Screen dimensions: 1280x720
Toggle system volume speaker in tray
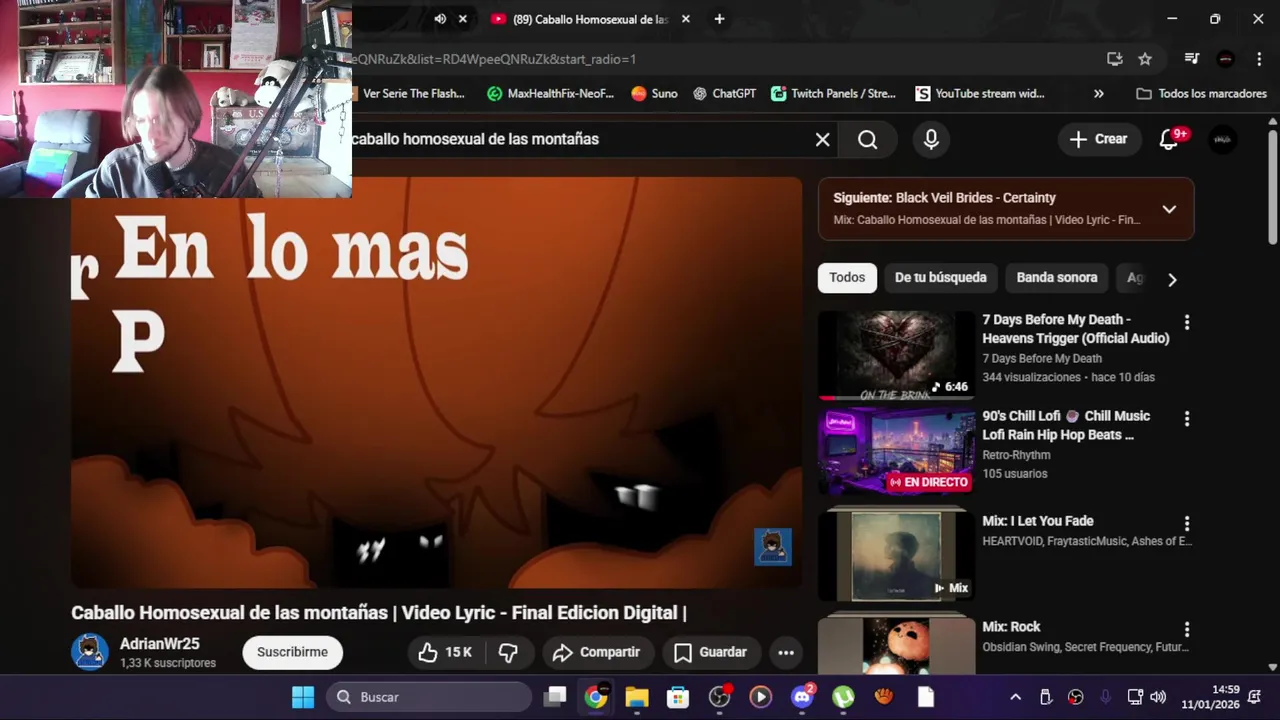(x=1158, y=697)
